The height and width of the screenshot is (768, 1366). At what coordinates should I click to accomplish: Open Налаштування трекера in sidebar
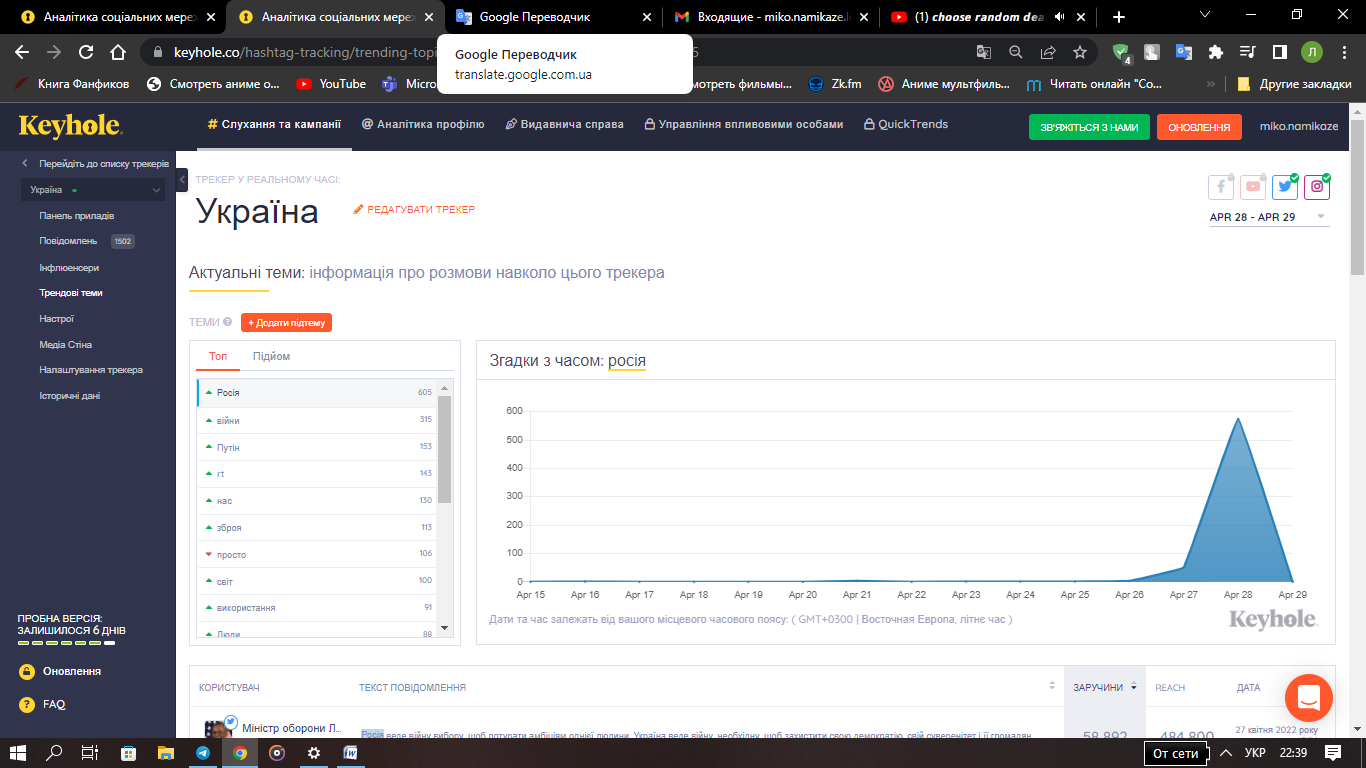pyautogui.click(x=91, y=370)
